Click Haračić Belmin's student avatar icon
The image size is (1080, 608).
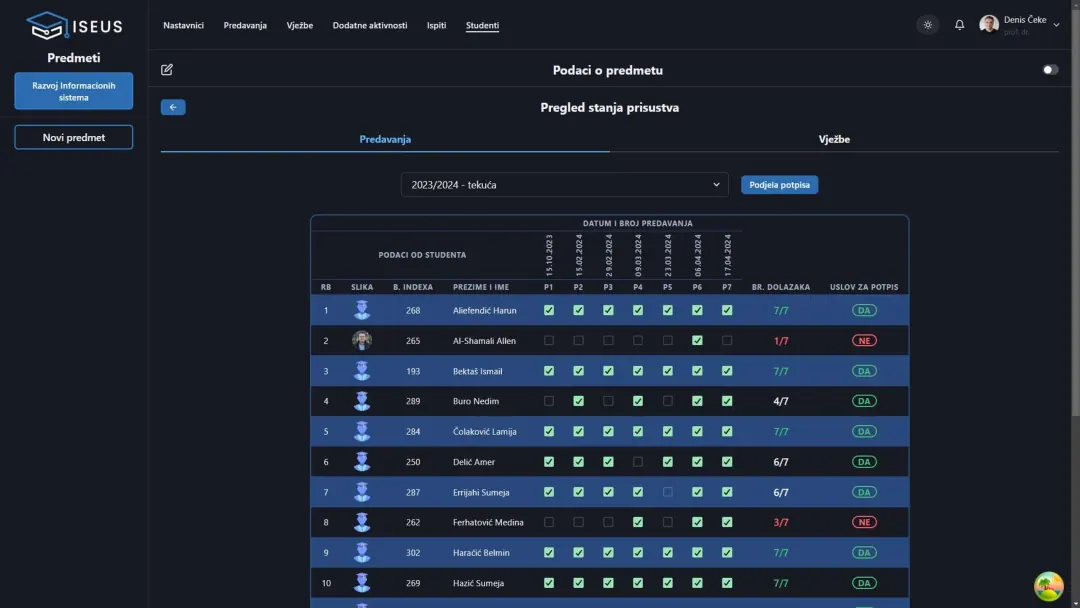point(362,552)
